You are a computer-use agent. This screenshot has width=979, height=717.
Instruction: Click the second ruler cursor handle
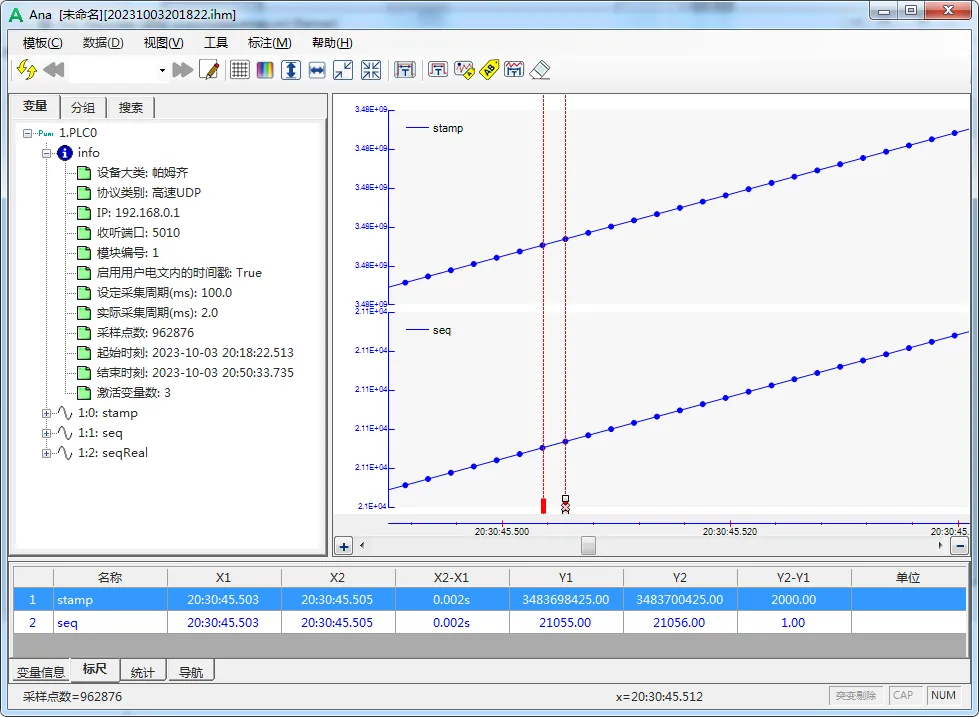tap(566, 505)
